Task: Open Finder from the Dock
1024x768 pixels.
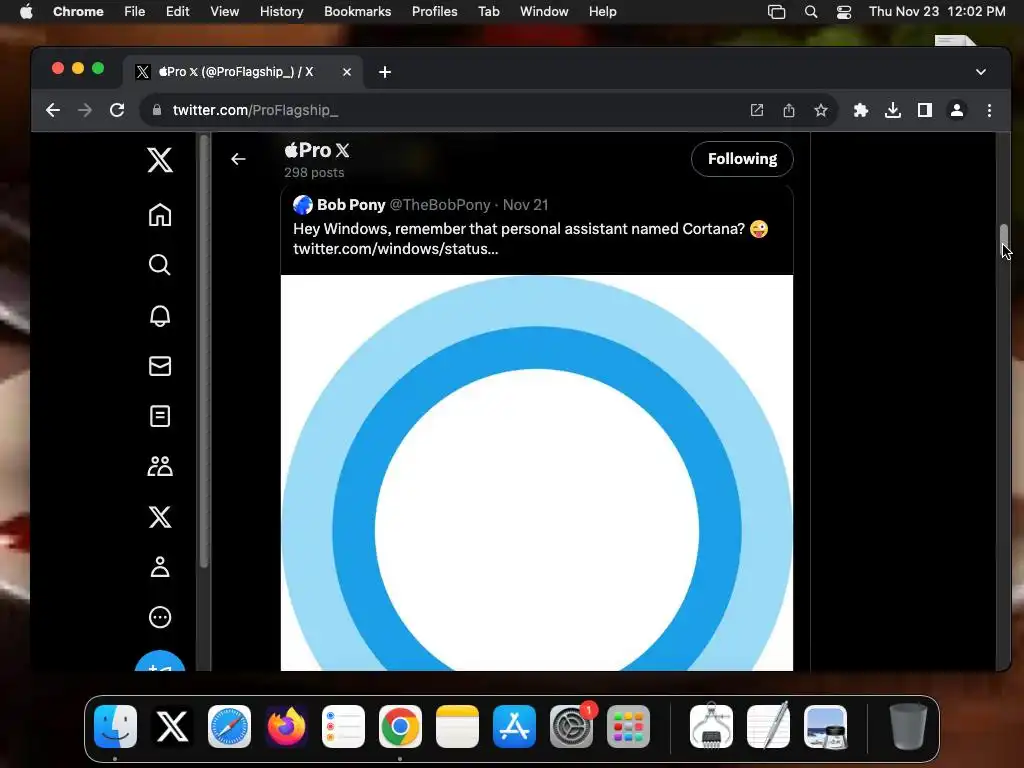Action: point(116,726)
